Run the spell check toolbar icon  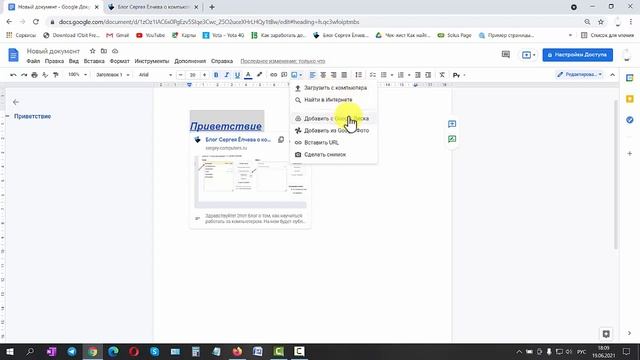(45, 75)
